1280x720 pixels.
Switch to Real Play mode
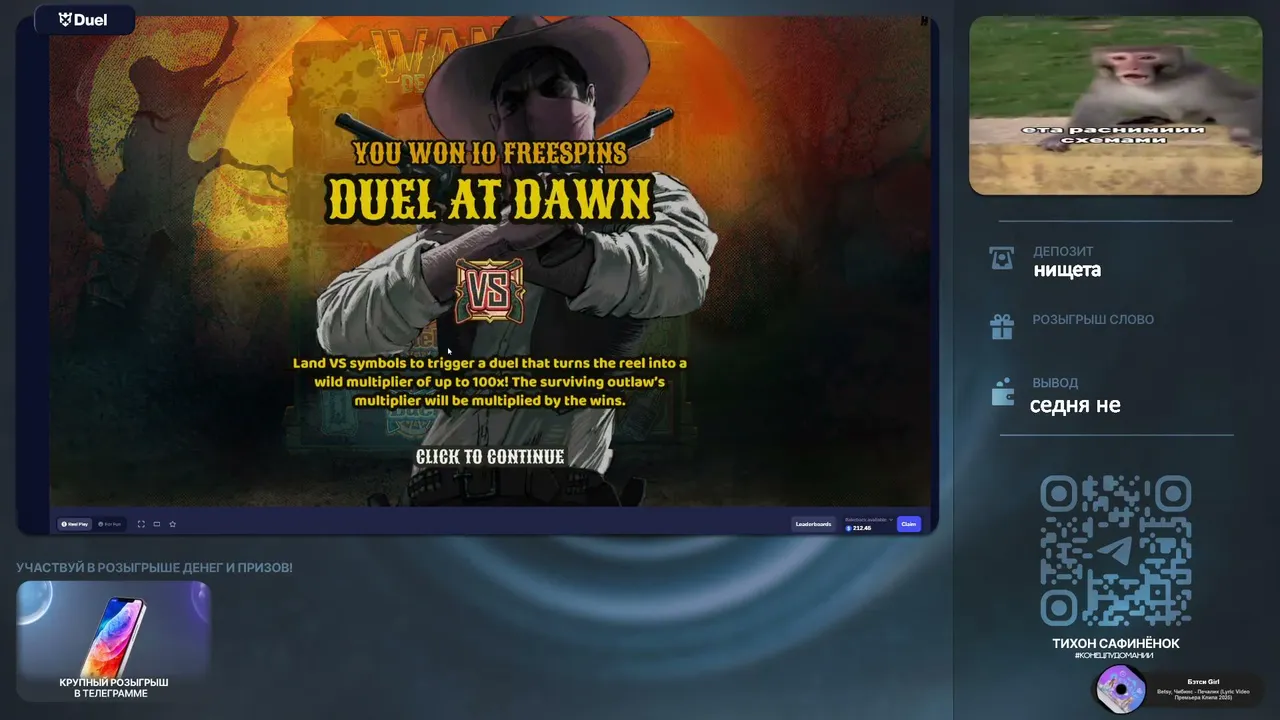coord(75,524)
